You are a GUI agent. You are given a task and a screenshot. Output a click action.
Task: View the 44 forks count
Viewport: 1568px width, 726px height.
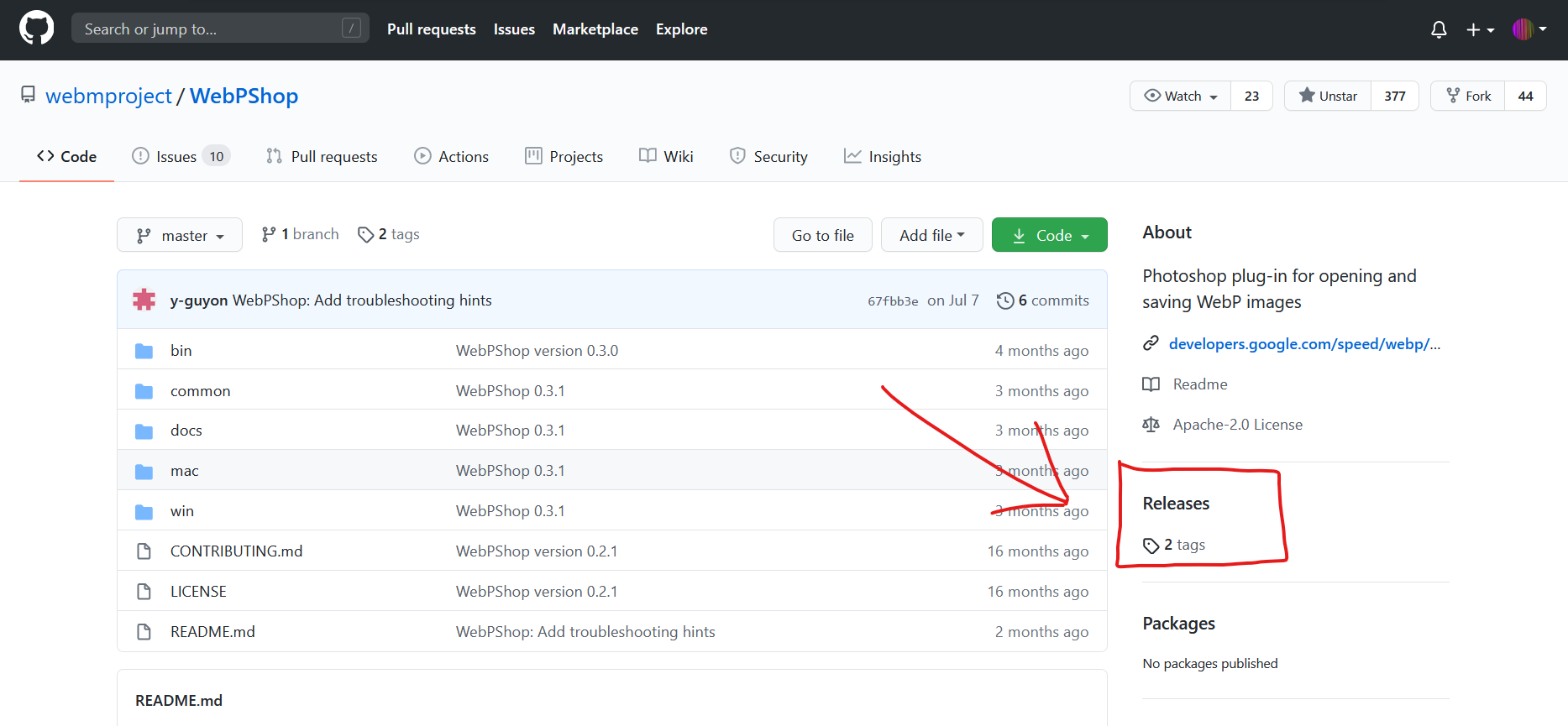coord(1525,96)
